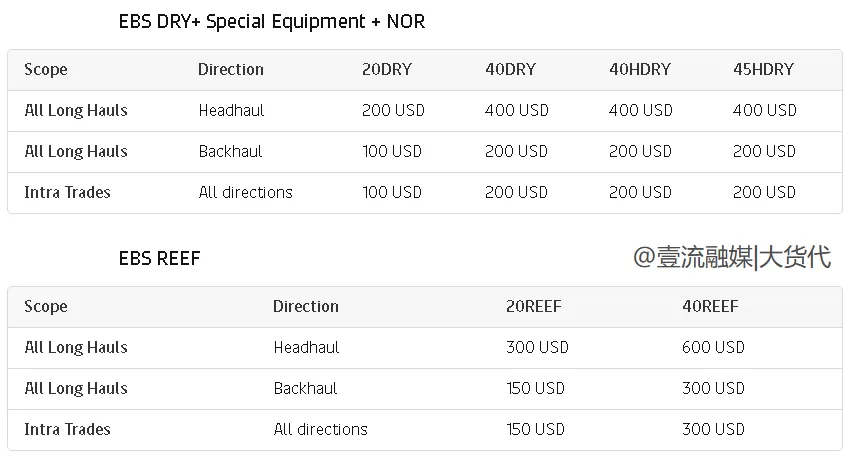Click the EBS REEF heading
Screen dimensions: 856x461
(159, 259)
